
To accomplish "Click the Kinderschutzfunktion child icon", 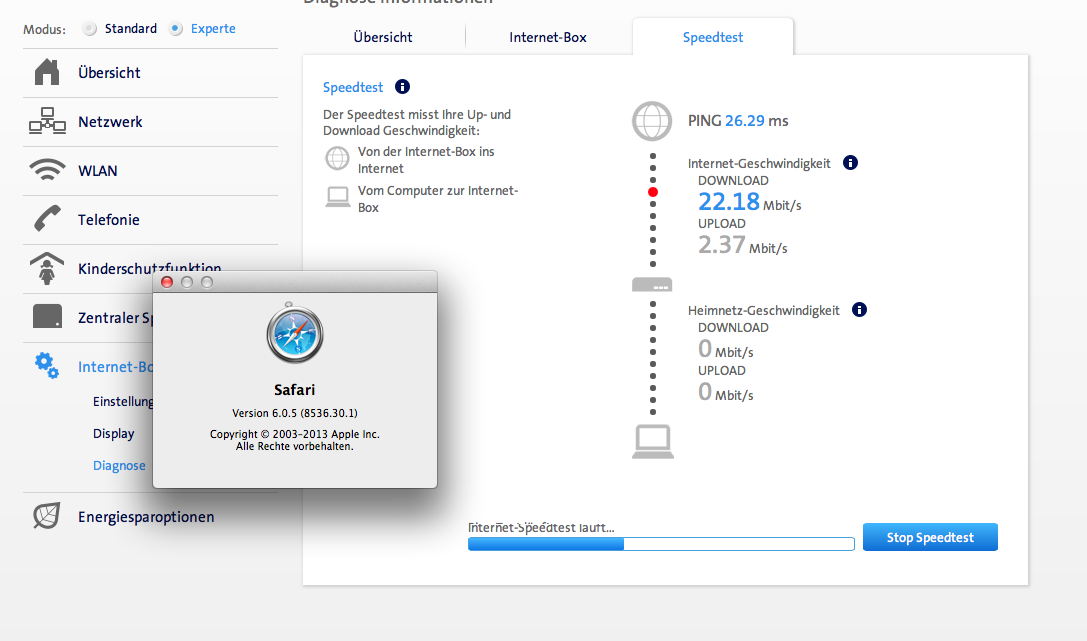I will tap(47, 268).
